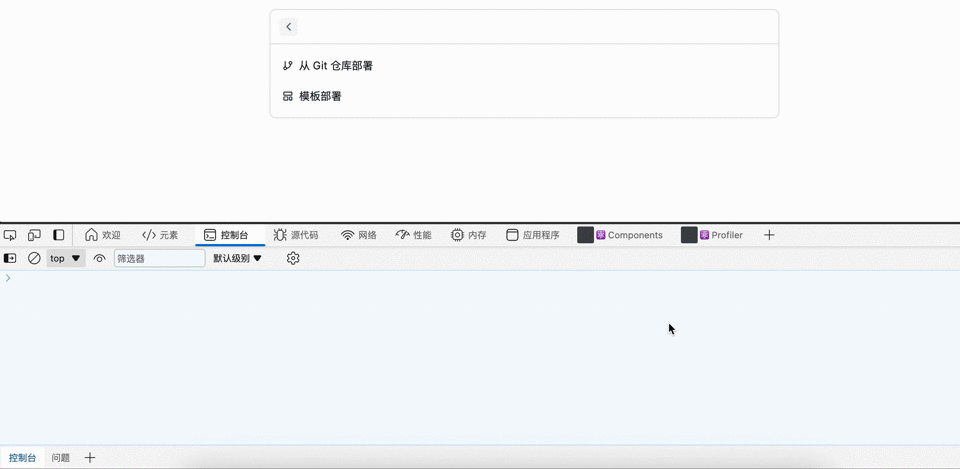Open the React Profiler tab
Screen dimensions: 960x469
pyautogui.click(x=712, y=235)
